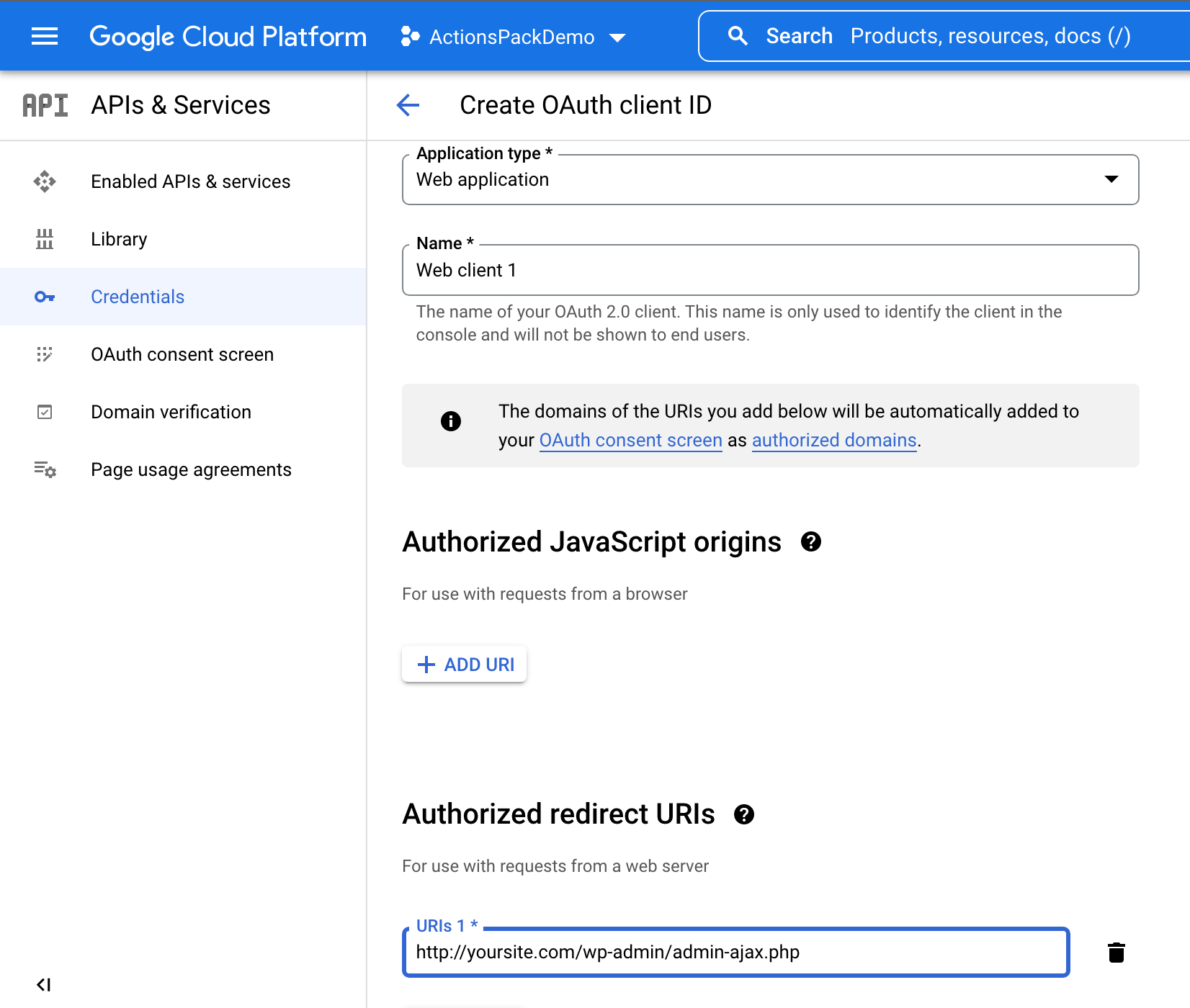
Task: Go to Enabled APIs & services
Action: click(x=183, y=181)
